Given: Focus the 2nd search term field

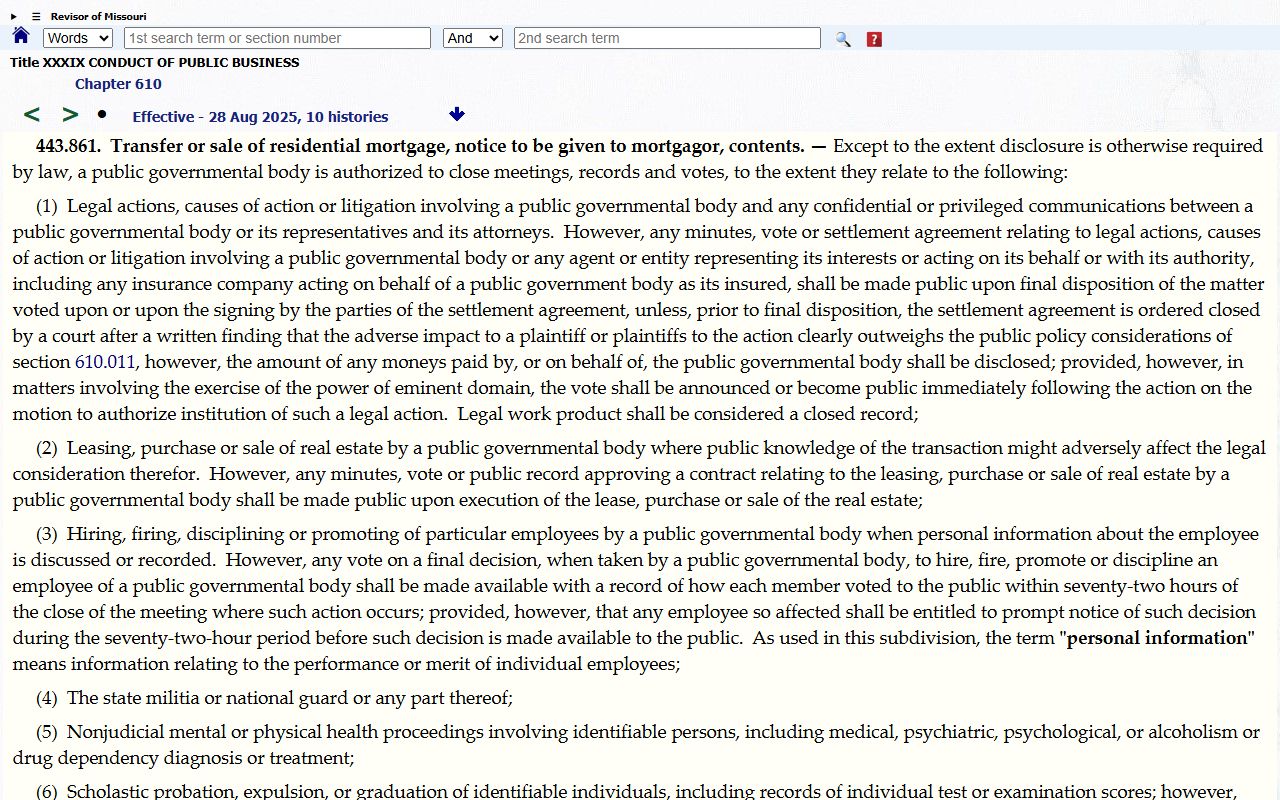Looking at the screenshot, I should 667,38.
